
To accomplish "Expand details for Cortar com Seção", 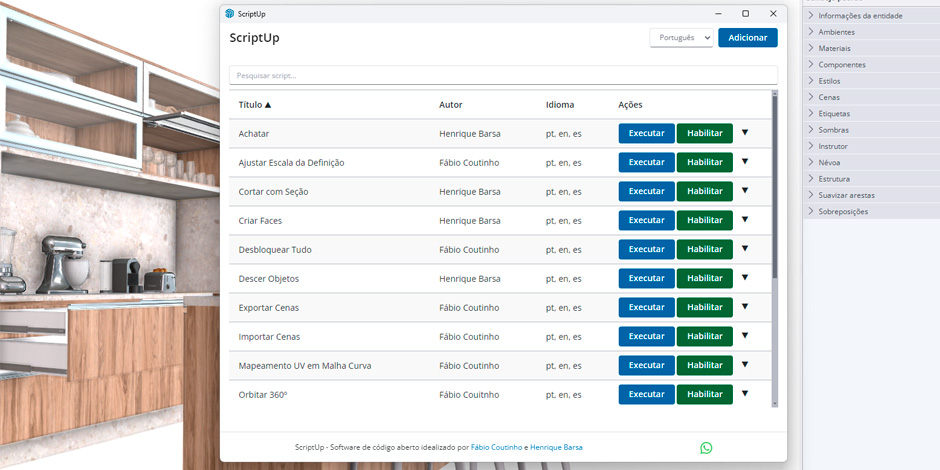I will pyautogui.click(x=744, y=191).
